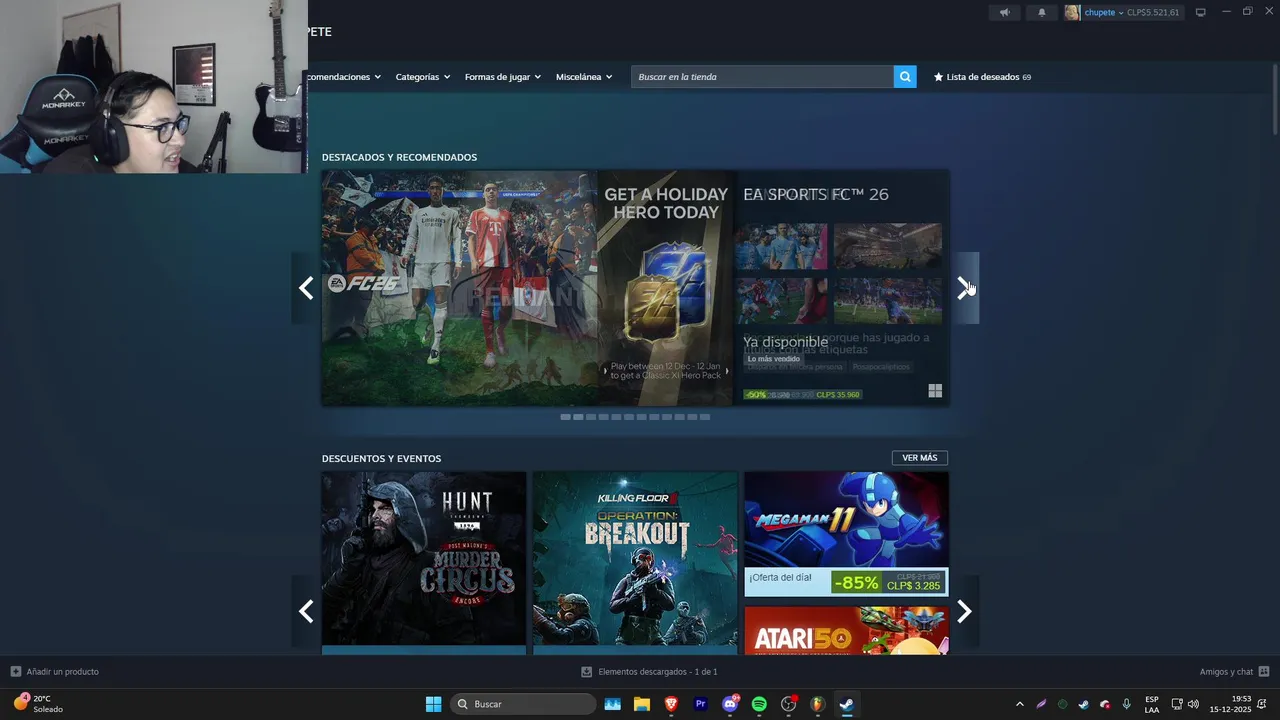Open the weather widget showing 20°C Soleado
Screen dimensions: 1280x720
pos(38,703)
